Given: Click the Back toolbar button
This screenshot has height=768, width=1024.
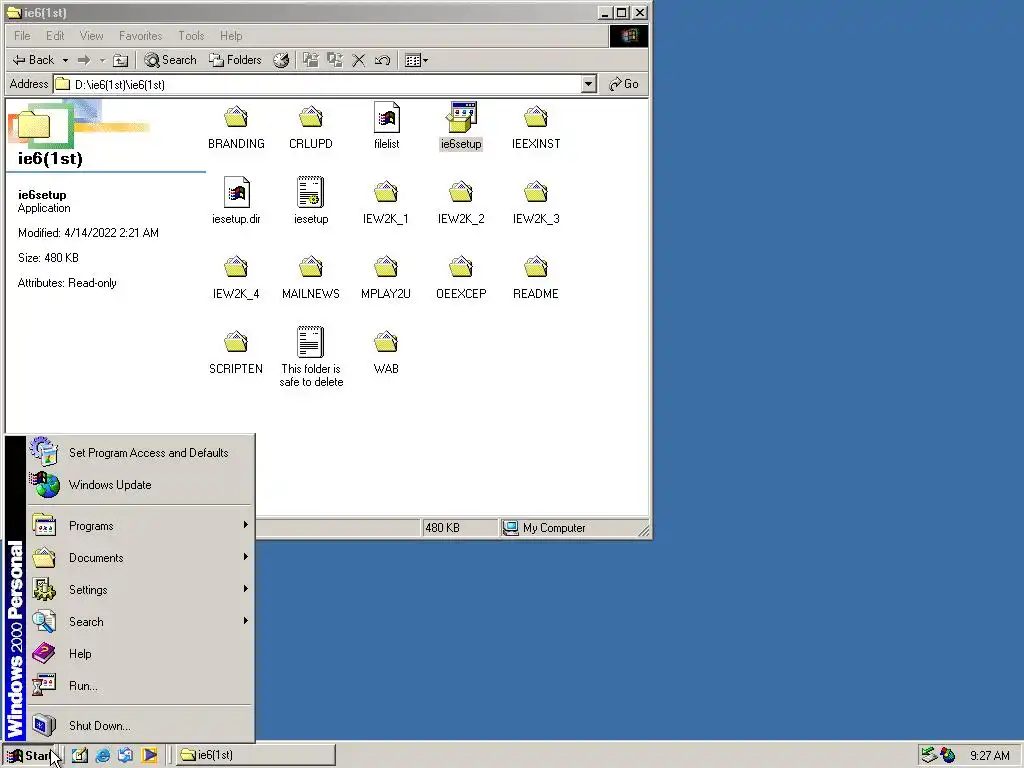Looking at the screenshot, I should pos(33,60).
